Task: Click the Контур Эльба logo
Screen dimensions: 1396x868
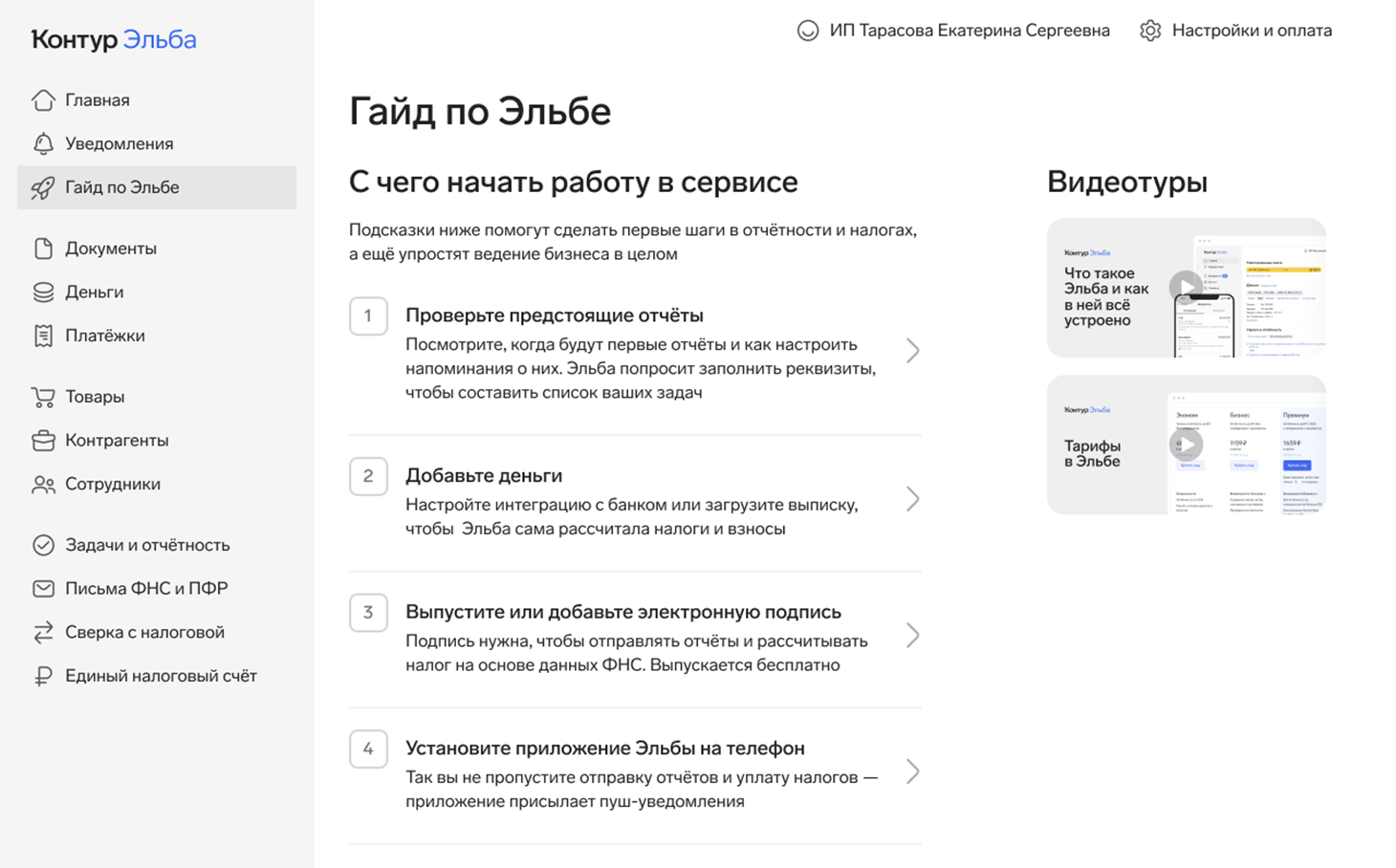Action: [x=114, y=39]
